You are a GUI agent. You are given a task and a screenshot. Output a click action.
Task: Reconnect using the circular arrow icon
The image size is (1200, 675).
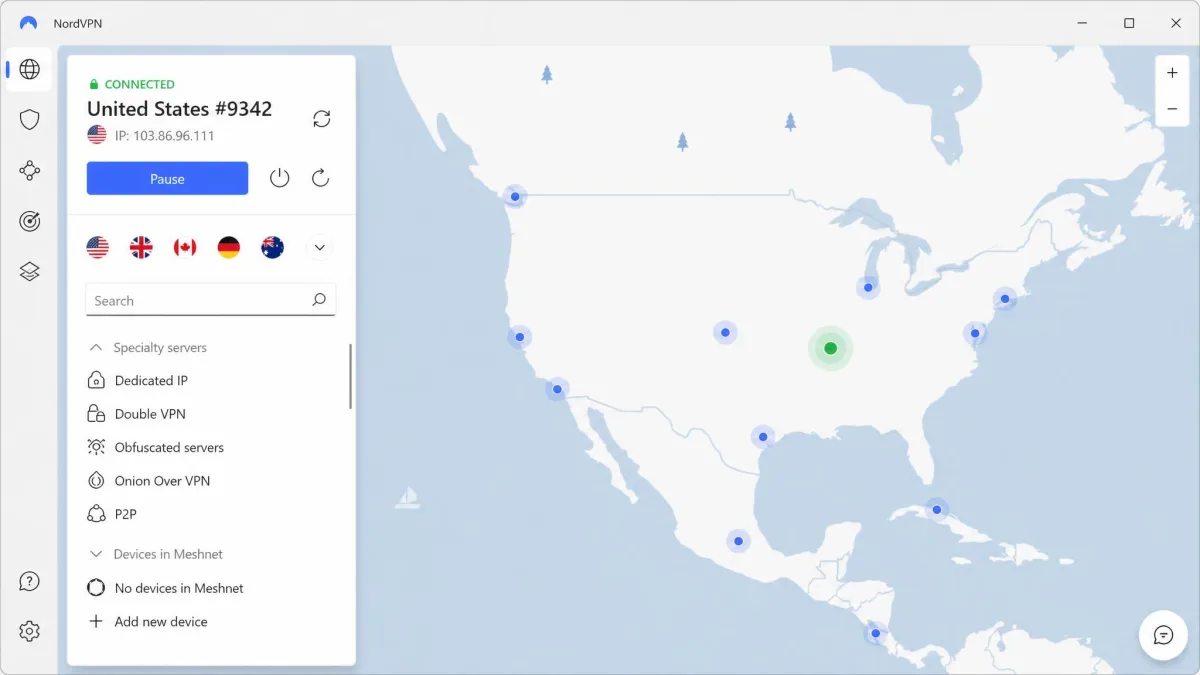tap(321, 178)
